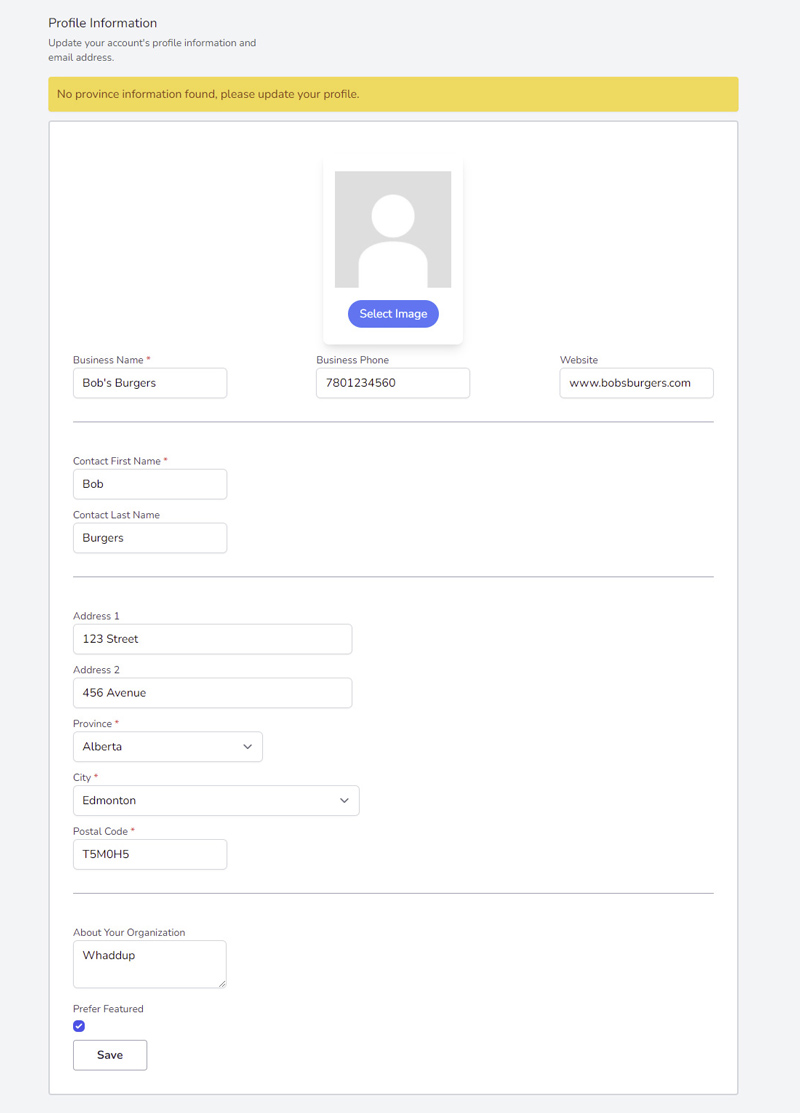This screenshot has width=800, height=1113.
Task: Focus the Business Name field
Action: point(150,383)
